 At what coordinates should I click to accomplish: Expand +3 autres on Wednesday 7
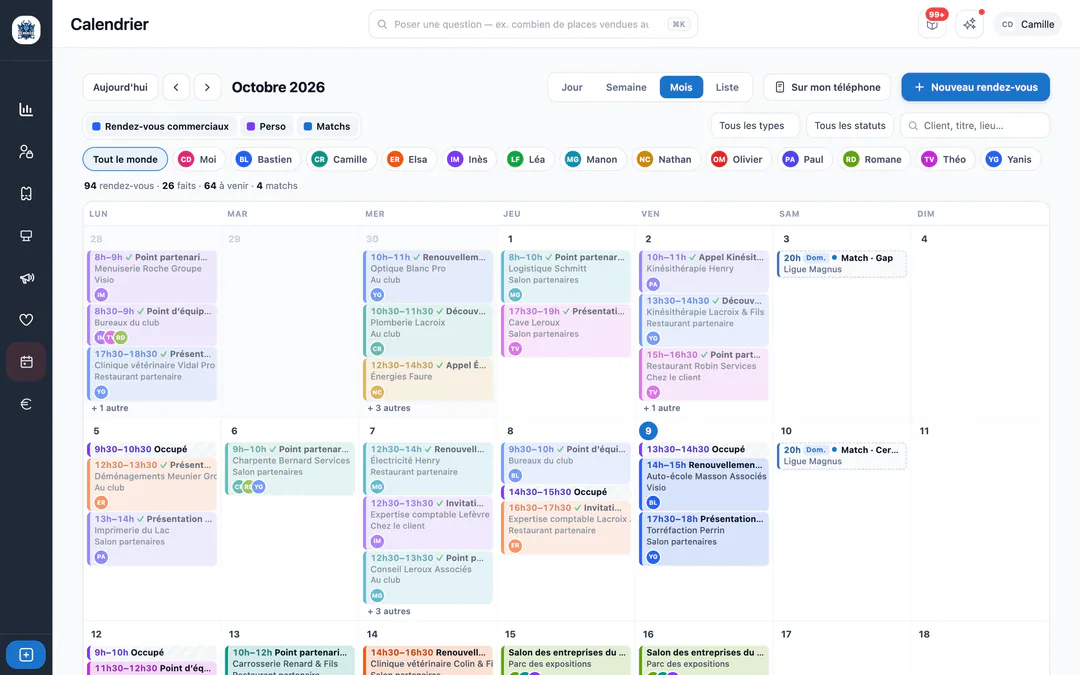[x=389, y=611]
